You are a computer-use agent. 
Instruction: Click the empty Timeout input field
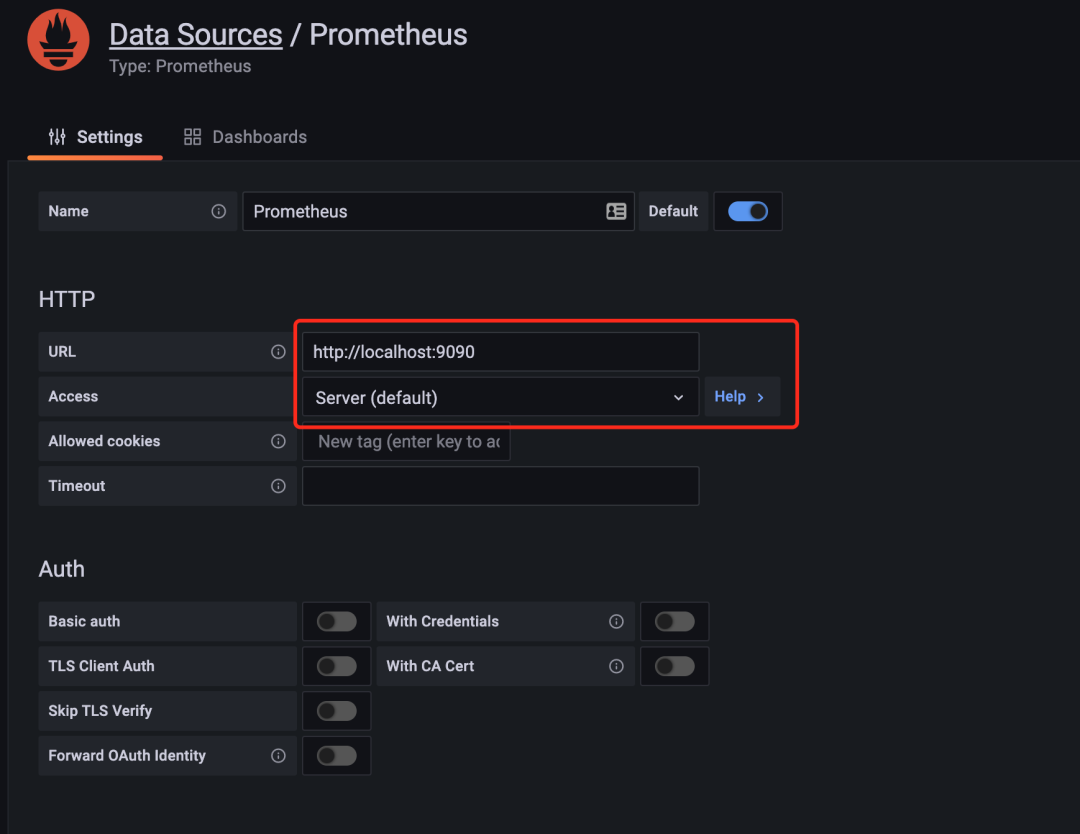point(499,486)
